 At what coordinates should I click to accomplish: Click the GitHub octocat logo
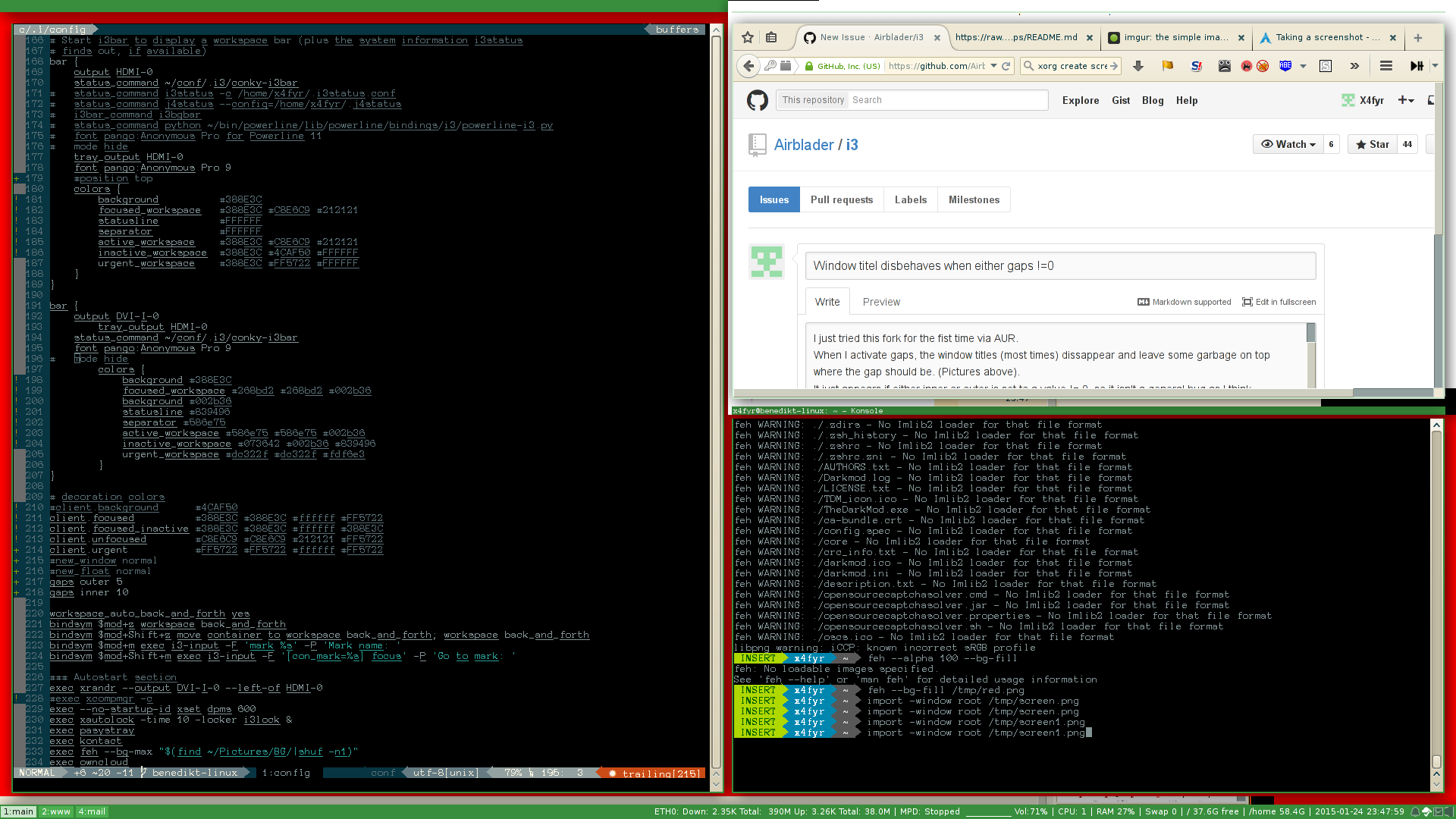tap(758, 100)
